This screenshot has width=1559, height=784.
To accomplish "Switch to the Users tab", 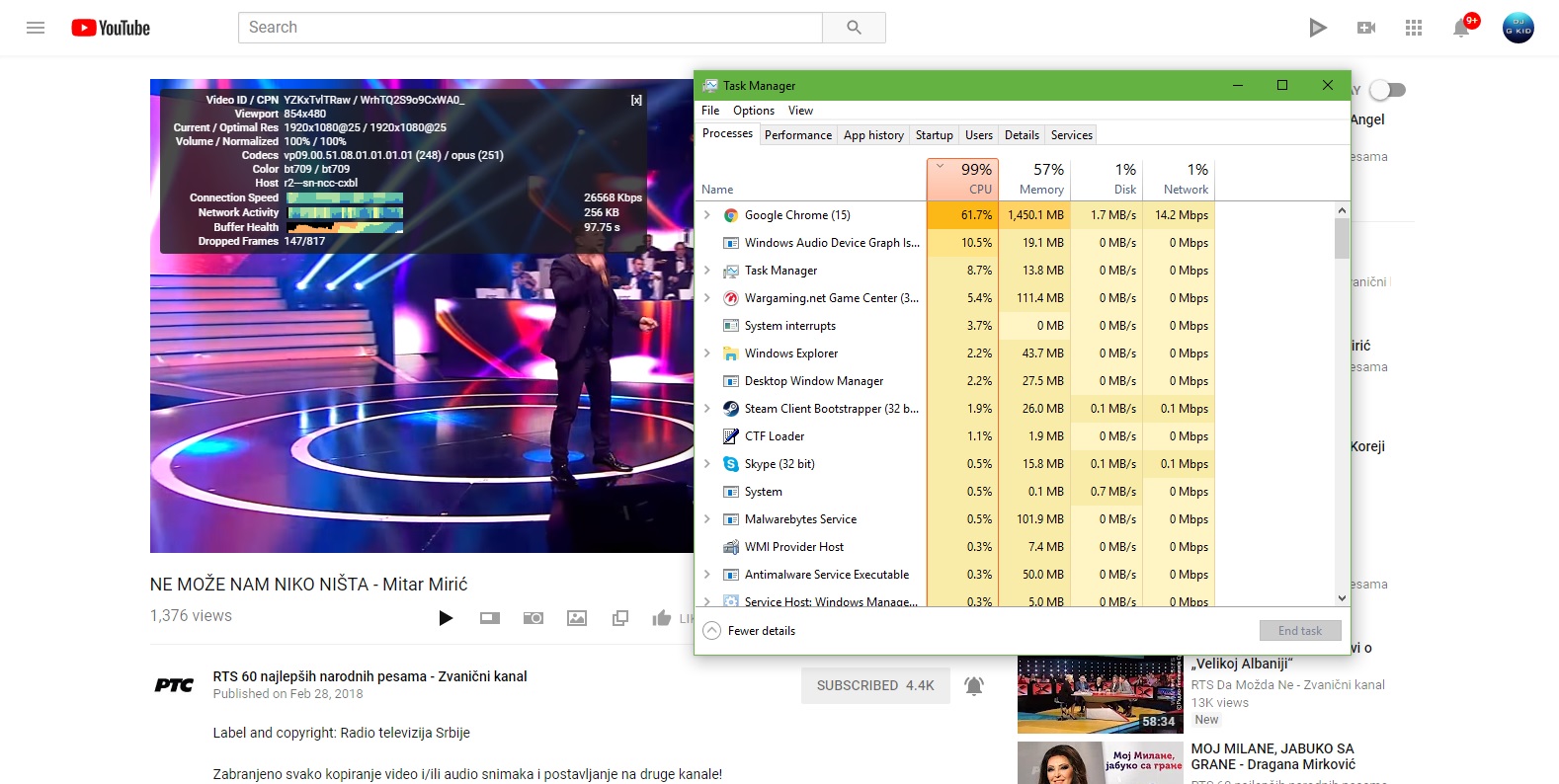I will click(x=979, y=135).
